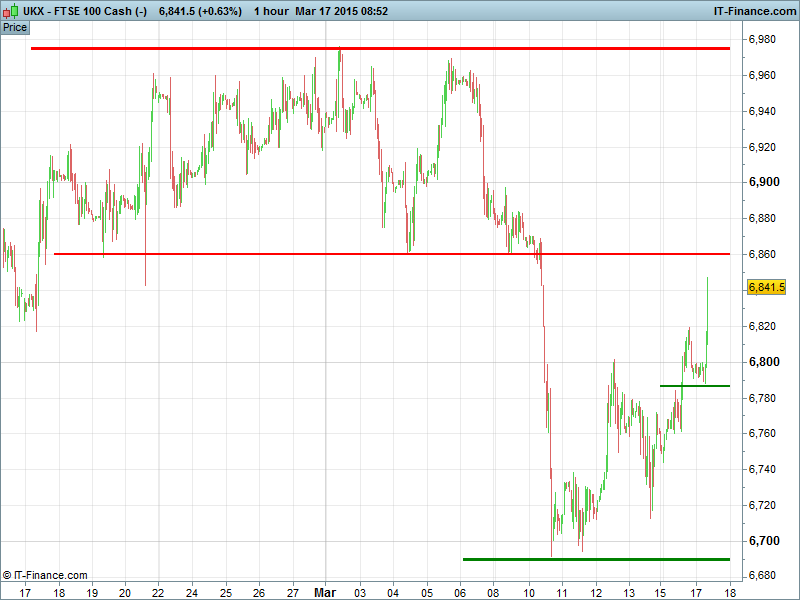Click the 18 date label at axis end
The image size is (800, 600).
coord(730,591)
